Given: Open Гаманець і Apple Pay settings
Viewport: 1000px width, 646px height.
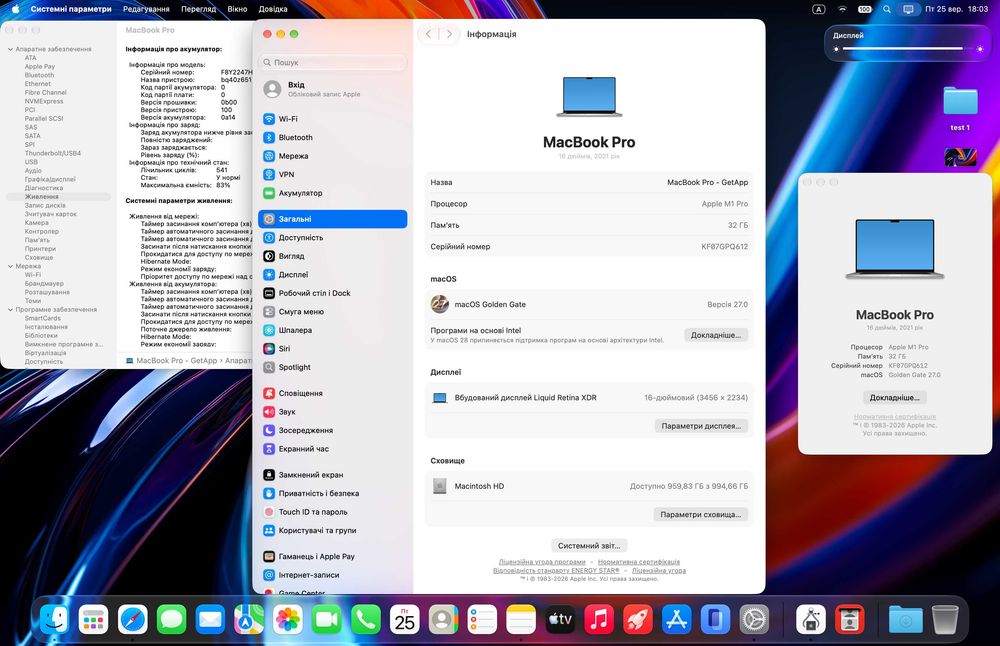Looking at the screenshot, I should [332, 557].
